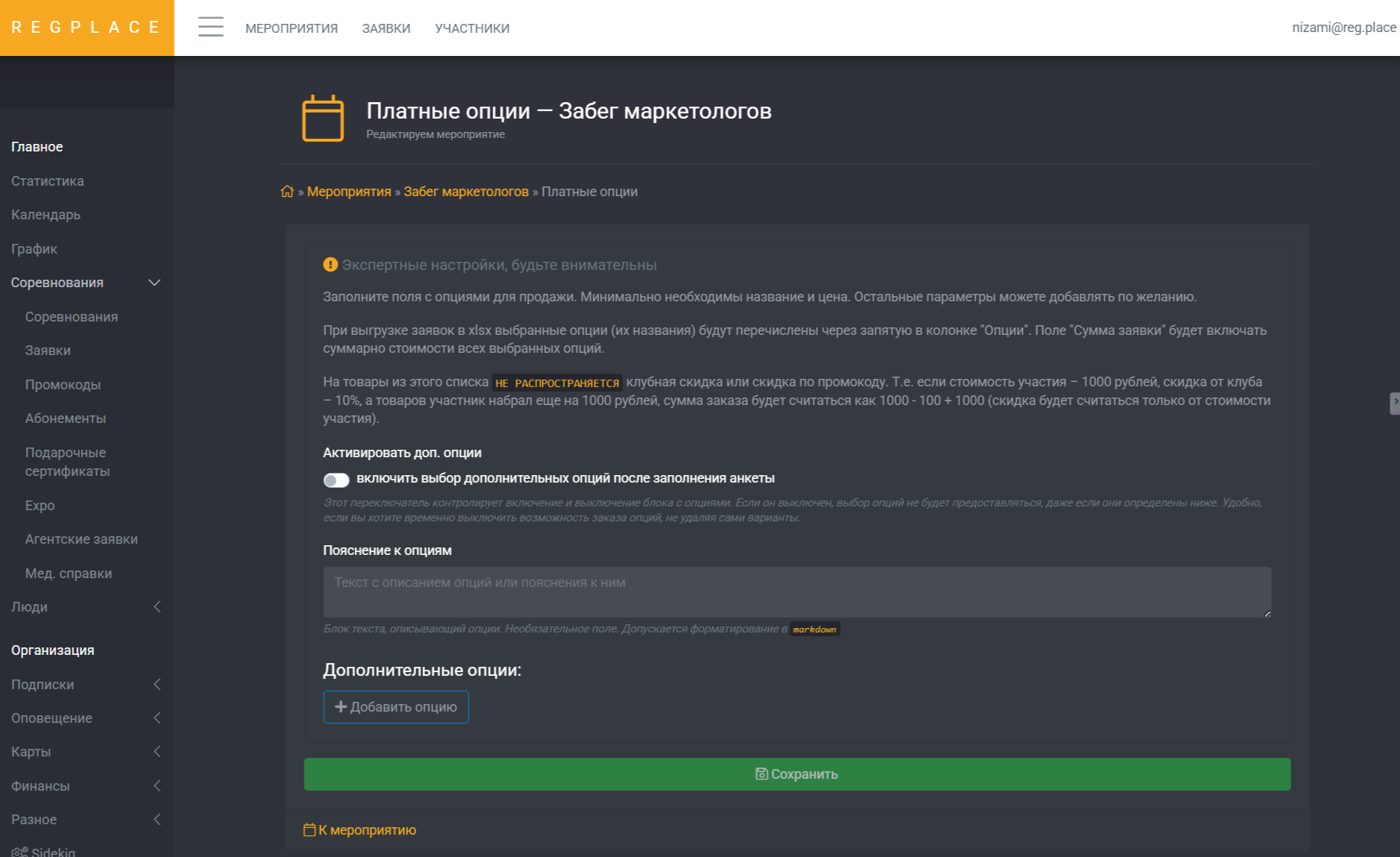Screen dimensions: 1400x857
Task: Open График in the sidebar
Action: [34, 249]
